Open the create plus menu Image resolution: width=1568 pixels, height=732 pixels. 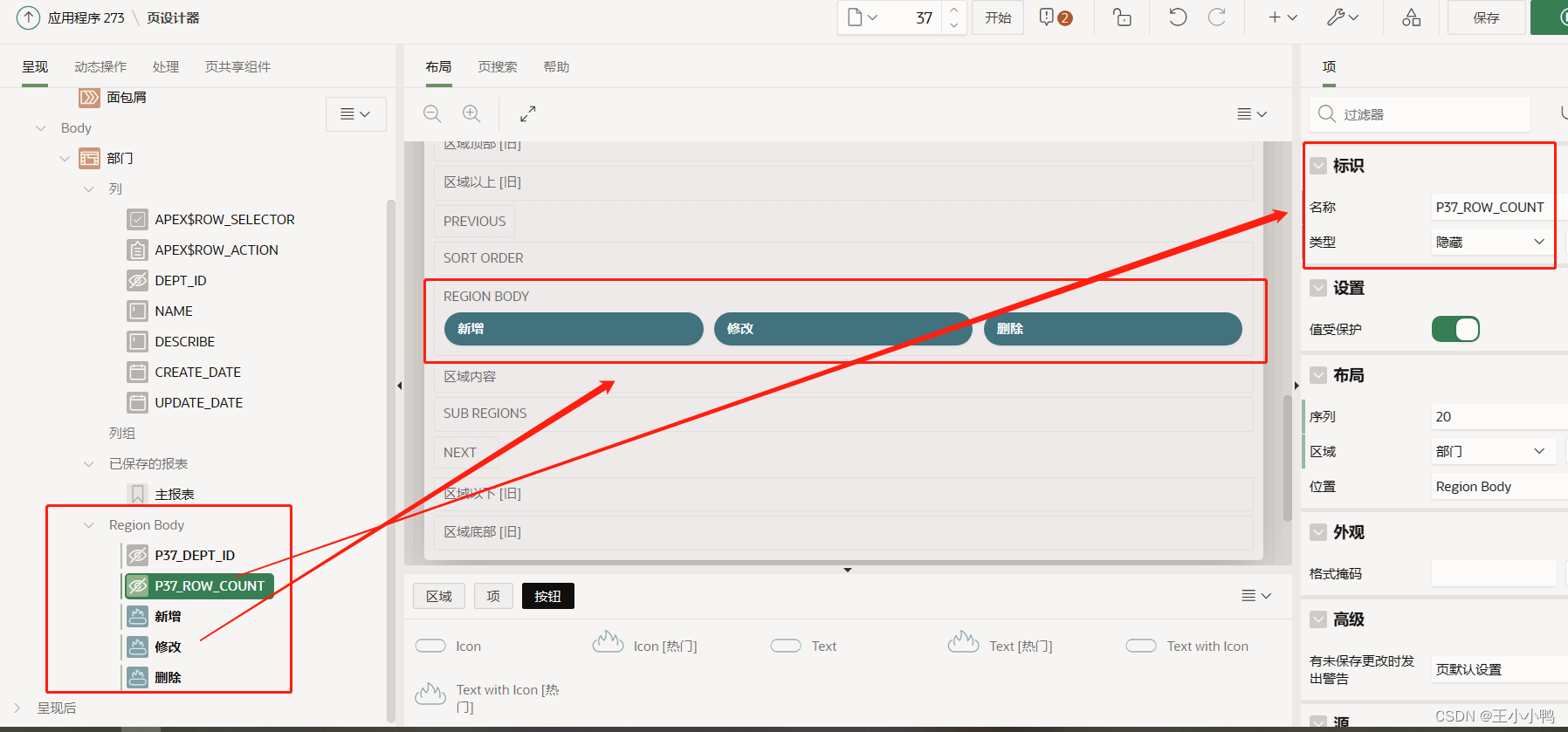pyautogui.click(x=1283, y=17)
